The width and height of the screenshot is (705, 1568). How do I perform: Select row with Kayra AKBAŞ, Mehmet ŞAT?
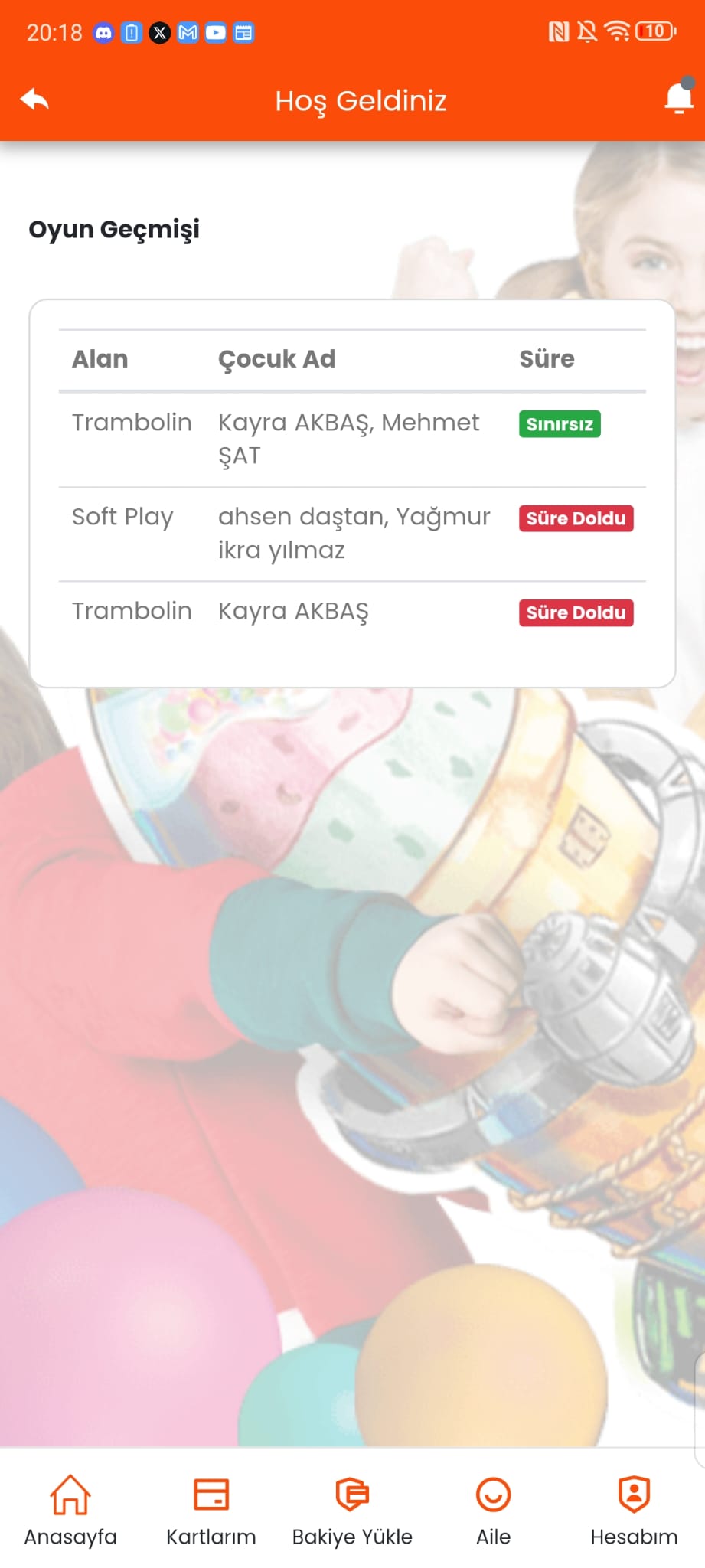point(352,439)
